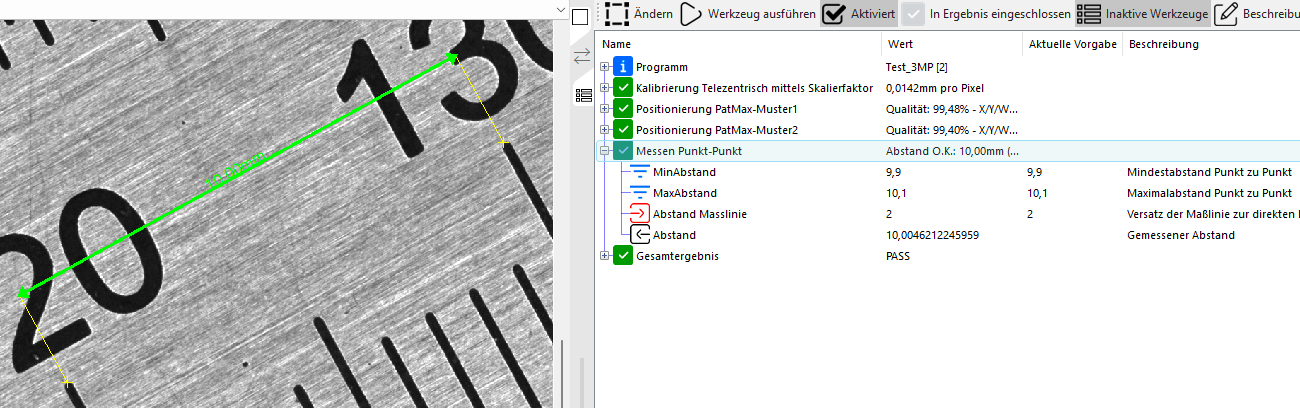
Task: Click the red Abstand Masslinie input icon
Action: coord(640,214)
